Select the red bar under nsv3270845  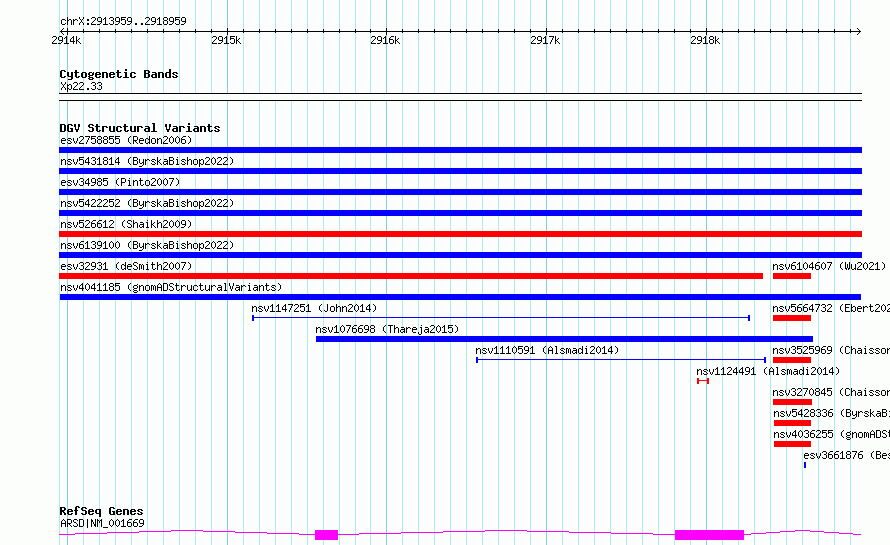click(792, 402)
